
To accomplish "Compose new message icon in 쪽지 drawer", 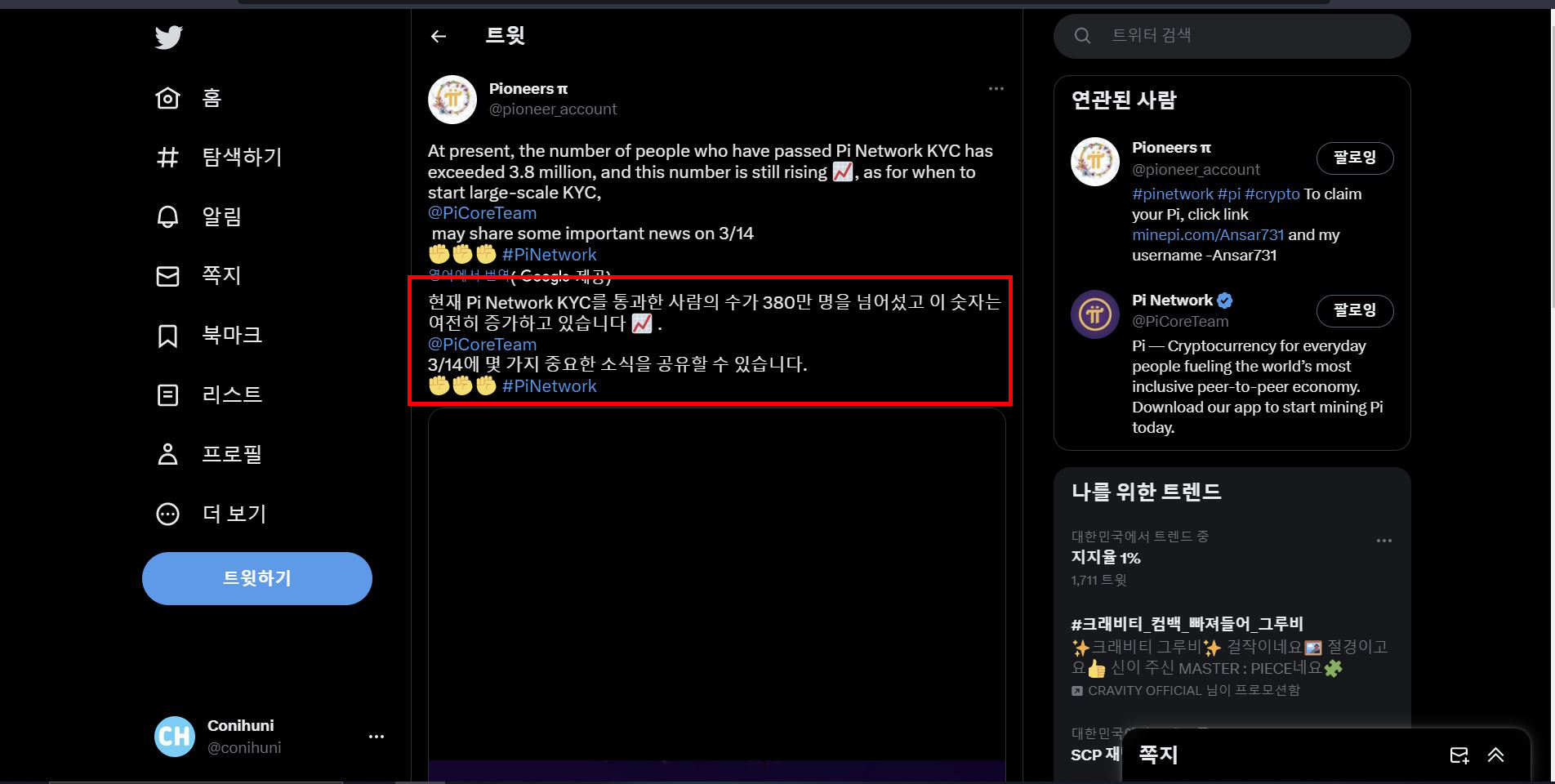I will 1459,755.
